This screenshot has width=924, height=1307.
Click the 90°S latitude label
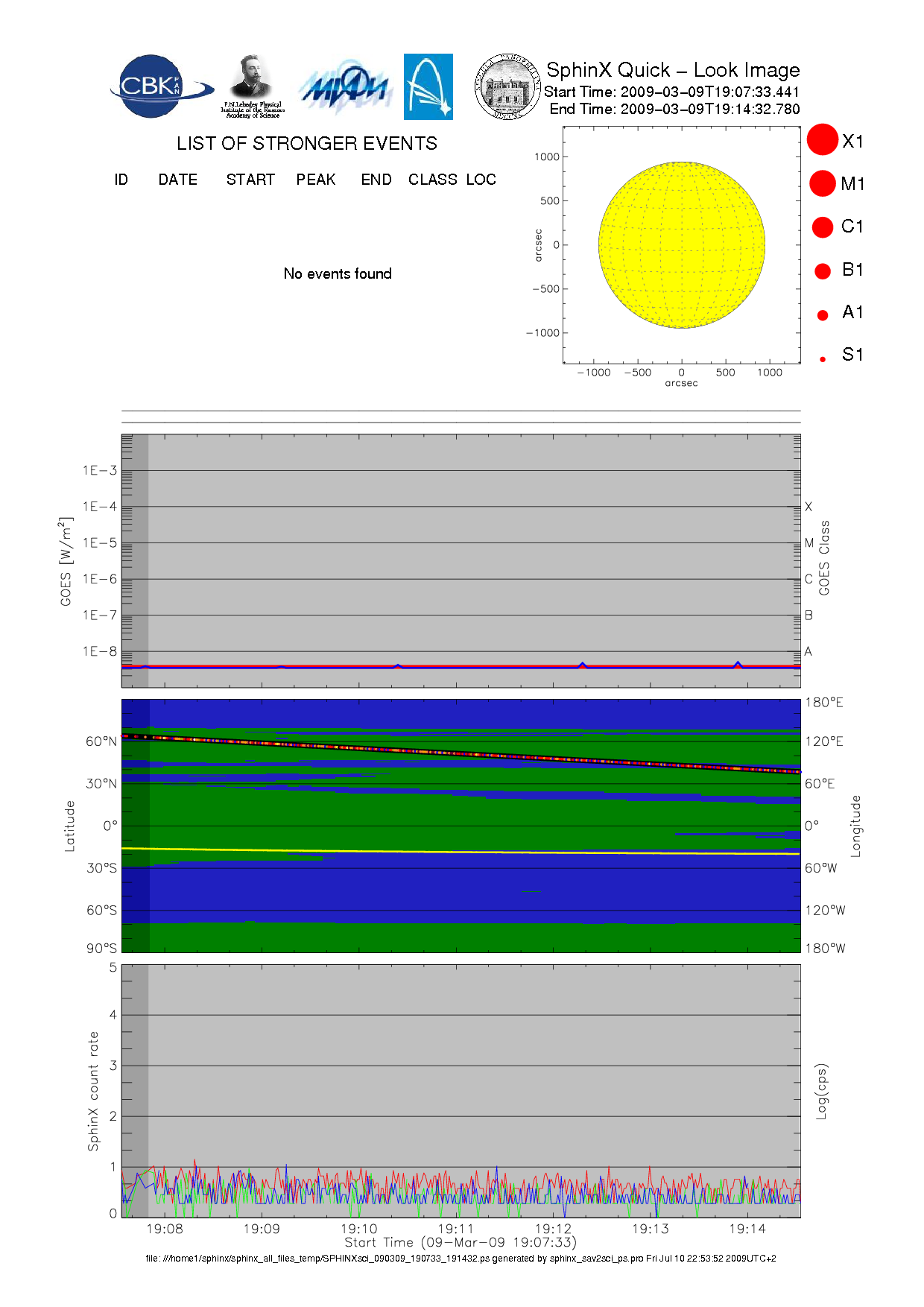pyautogui.click(x=101, y=948)
